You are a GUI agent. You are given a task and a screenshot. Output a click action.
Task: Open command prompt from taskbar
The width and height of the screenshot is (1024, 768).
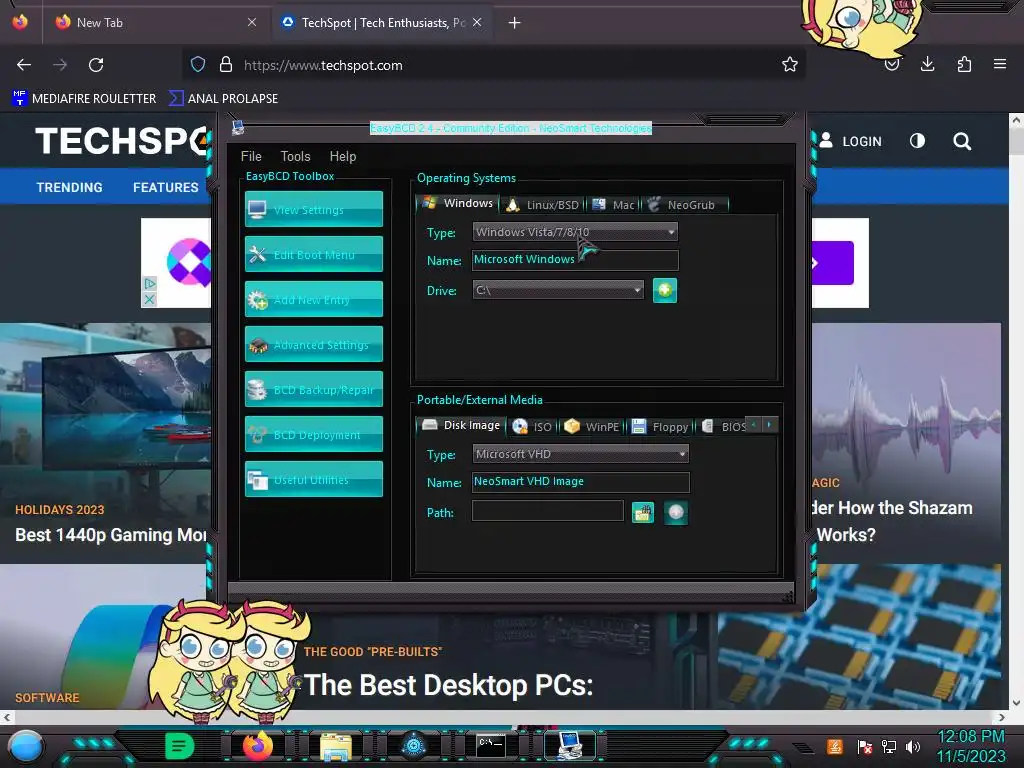pyautogui.click(x=491, y=744)
